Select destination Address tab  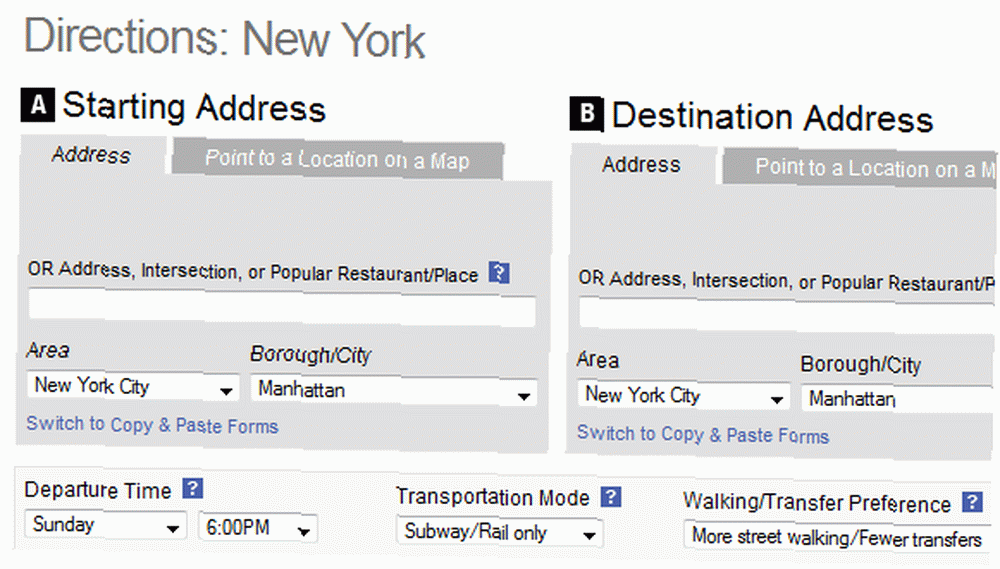(642, 165)
